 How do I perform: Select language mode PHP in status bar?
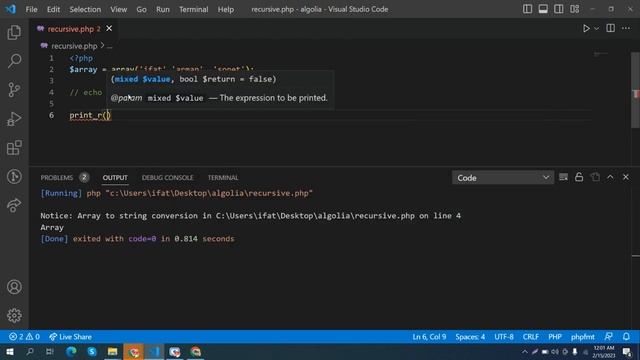(555, 337)
